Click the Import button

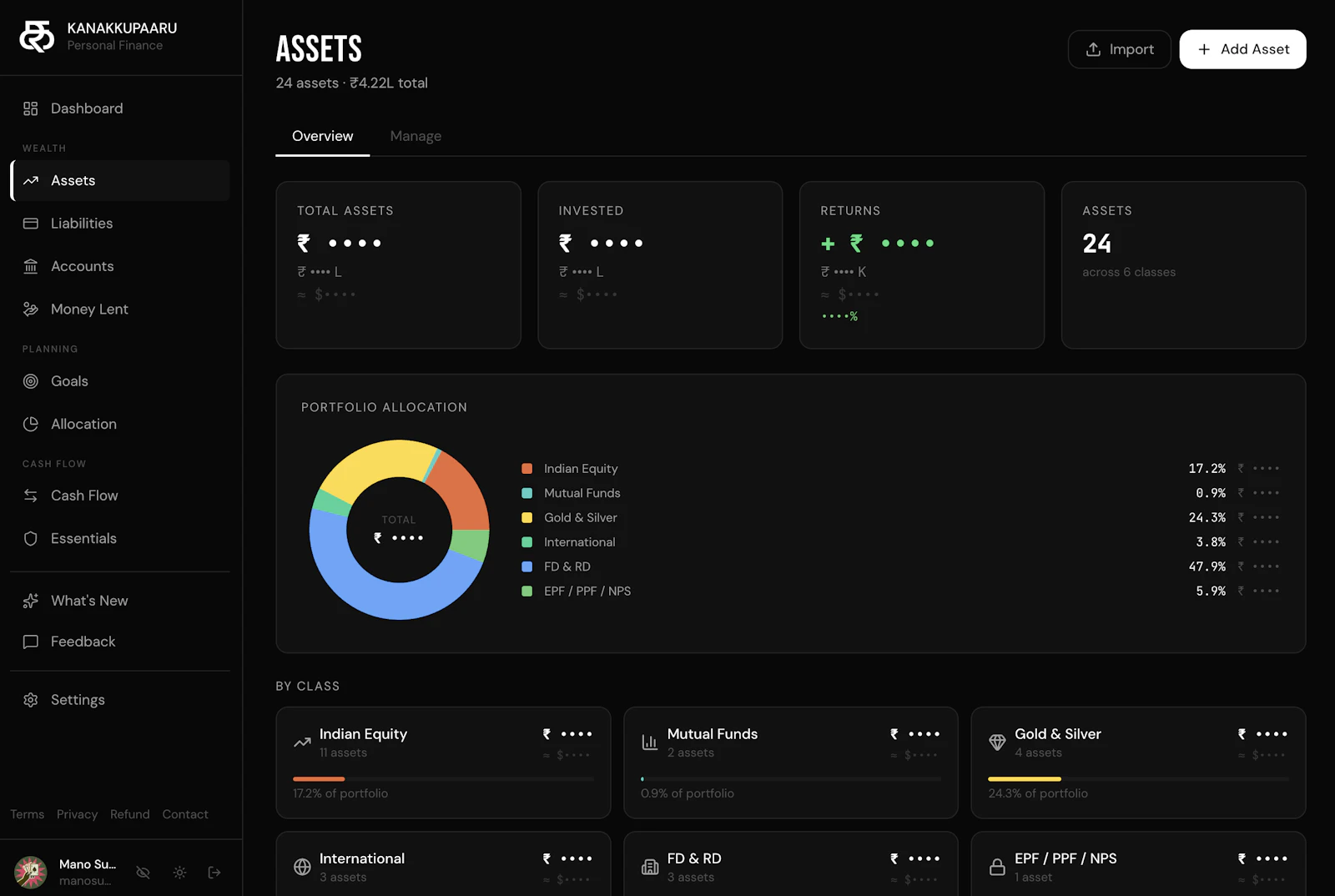tap(1120, 49)
